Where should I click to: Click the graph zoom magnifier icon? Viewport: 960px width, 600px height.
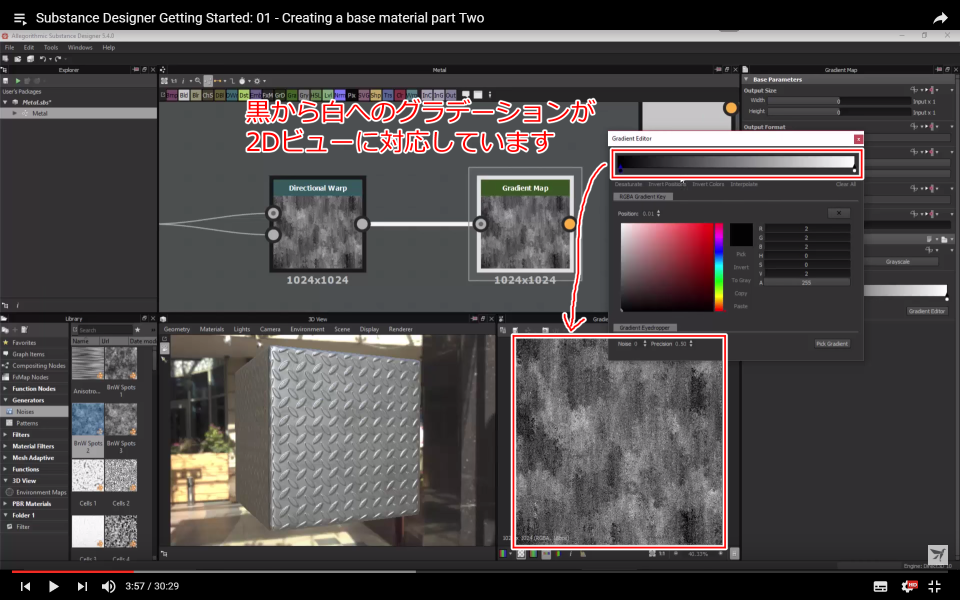tap(198, 81)
